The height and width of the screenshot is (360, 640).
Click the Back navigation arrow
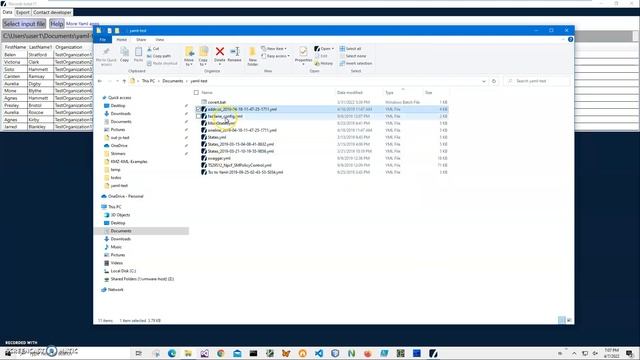(x=100, y=81)
